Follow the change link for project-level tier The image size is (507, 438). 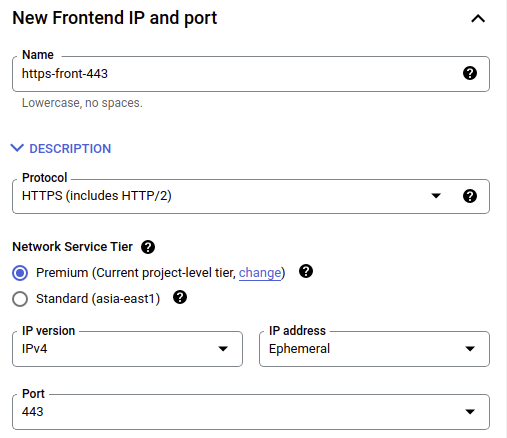tap(260, 273)
